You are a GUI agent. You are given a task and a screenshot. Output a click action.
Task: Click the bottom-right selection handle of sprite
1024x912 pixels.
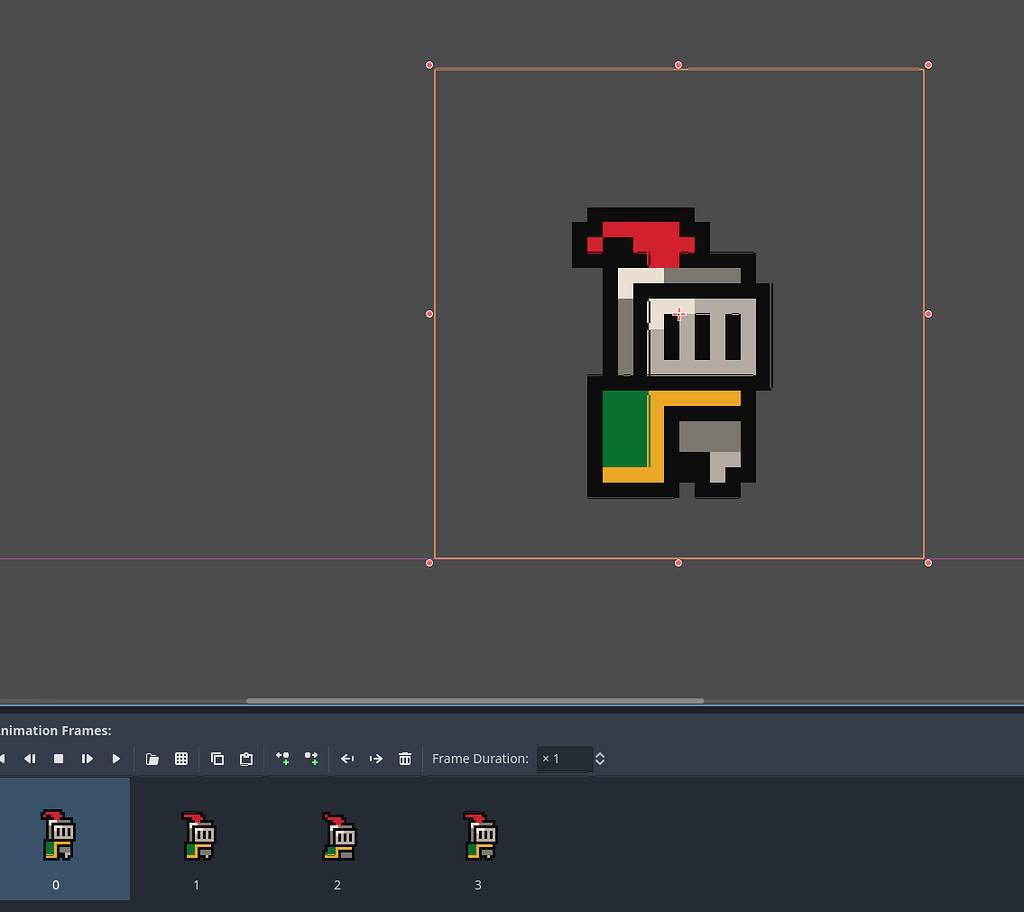pos(927,562)
